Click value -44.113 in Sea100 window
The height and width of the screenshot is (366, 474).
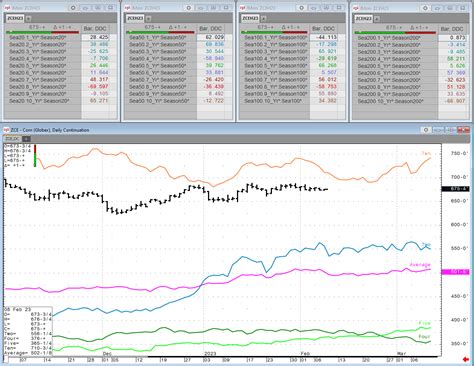click(x=327, y=37)
